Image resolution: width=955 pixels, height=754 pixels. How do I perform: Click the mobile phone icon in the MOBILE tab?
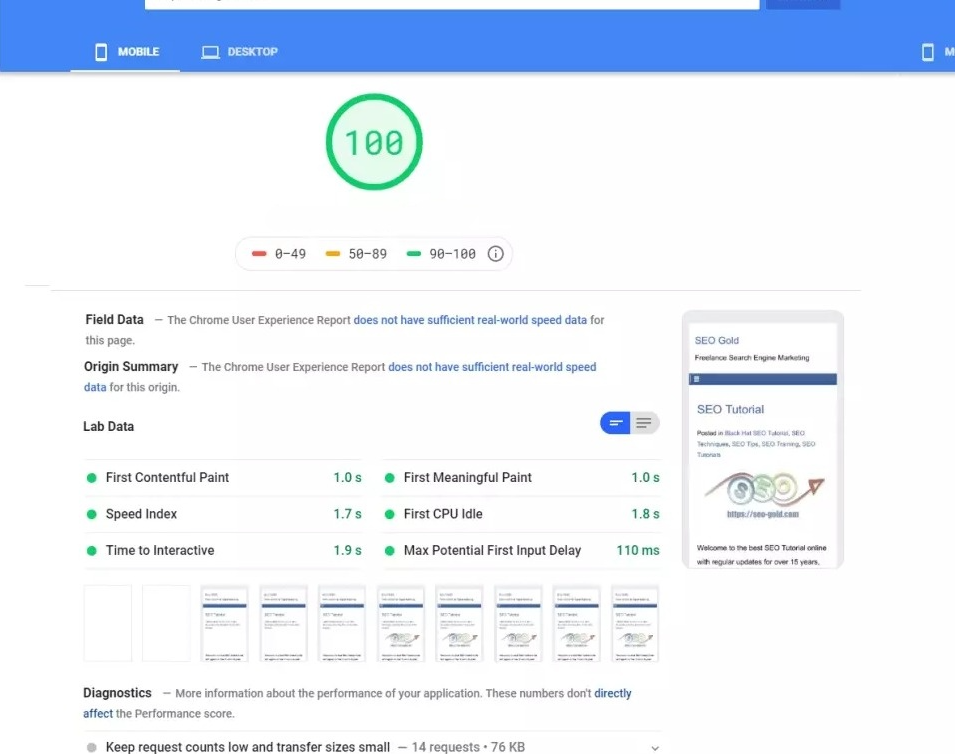pos(101,52)
